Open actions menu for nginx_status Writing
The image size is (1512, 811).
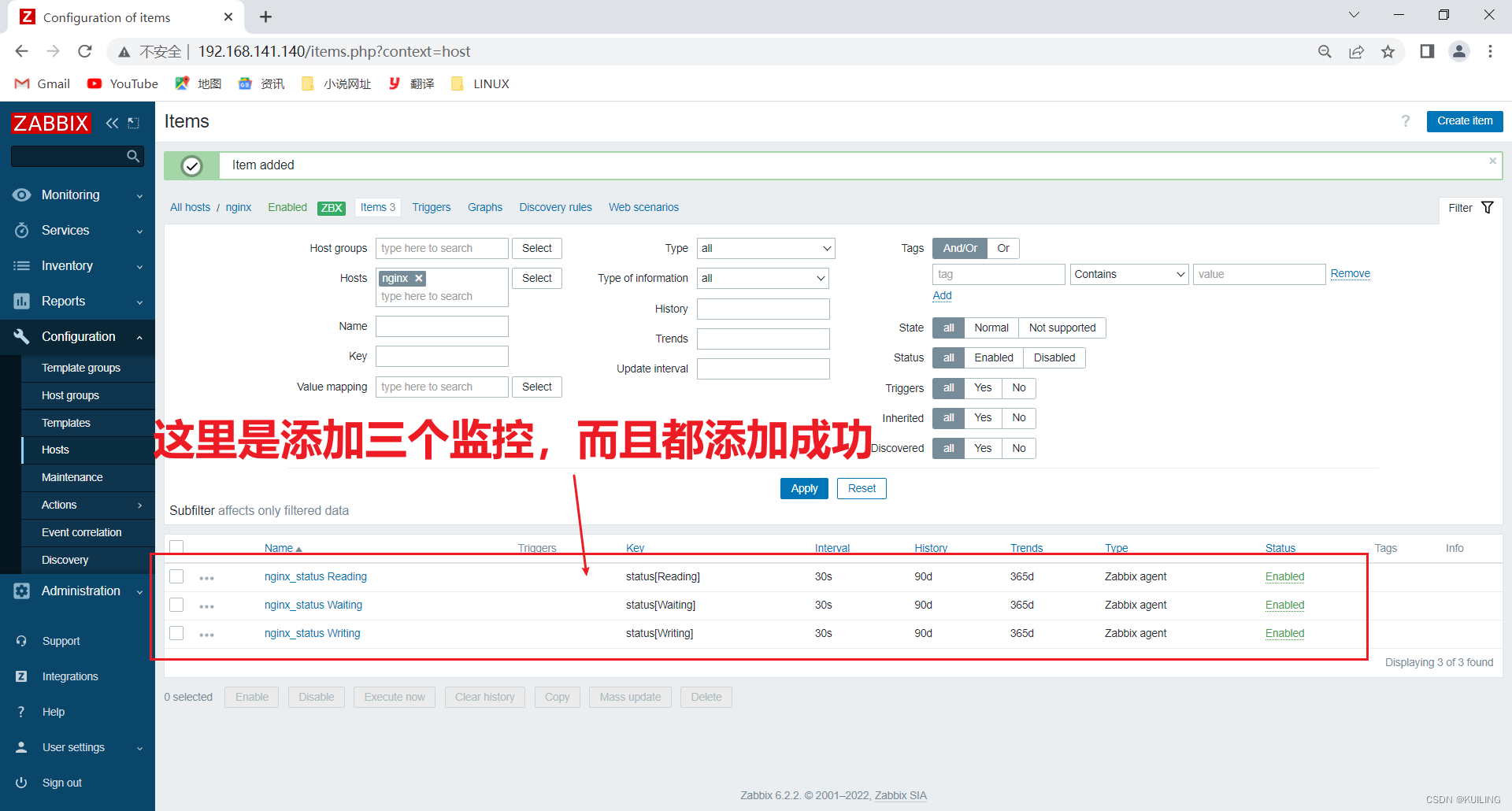coord(207,635)
